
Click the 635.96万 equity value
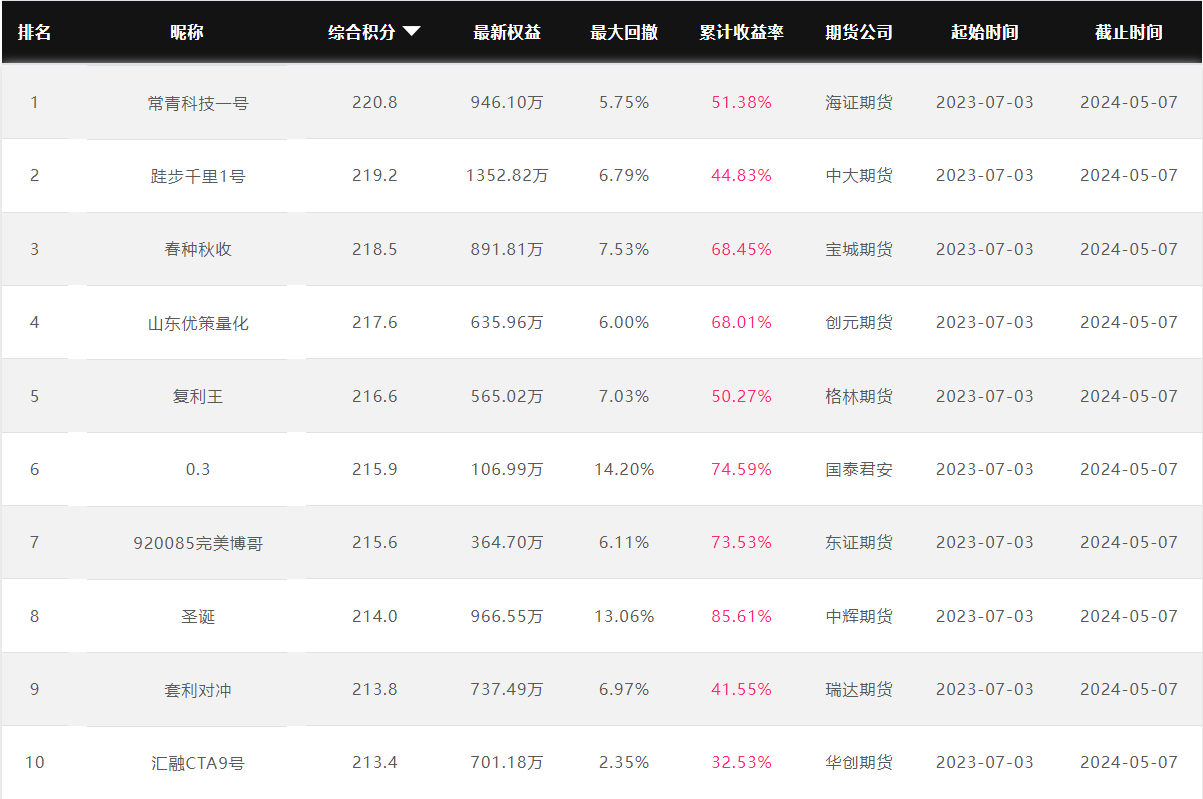coord(507,322)
